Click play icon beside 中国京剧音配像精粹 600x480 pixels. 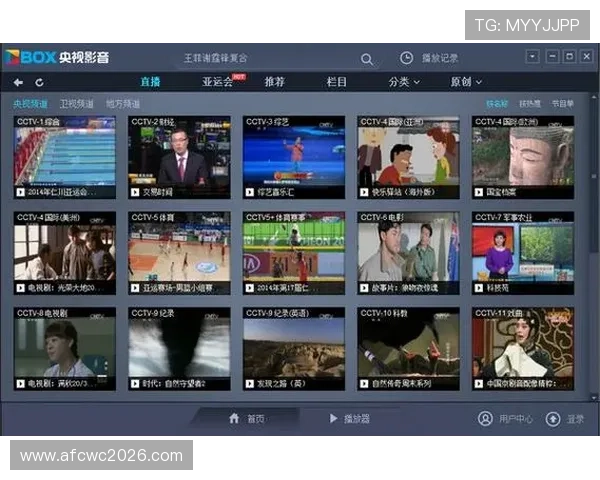click(478, 384)
